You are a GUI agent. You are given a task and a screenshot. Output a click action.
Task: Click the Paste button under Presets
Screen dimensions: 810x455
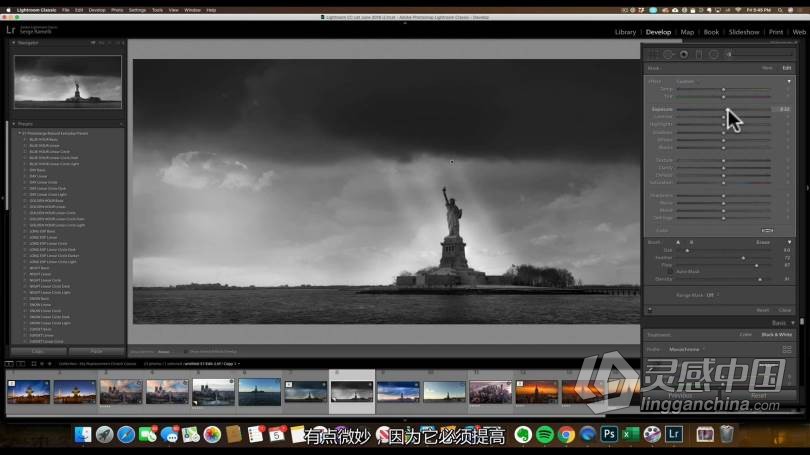point(97,351)
